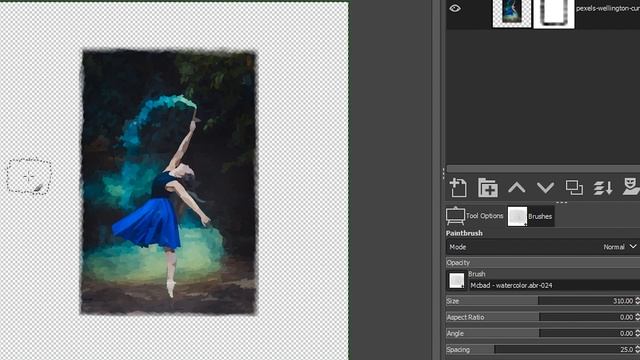Edit the brush name field
Image resolution: width=640 pixels, height=360 pixels.
pos(554,285)
